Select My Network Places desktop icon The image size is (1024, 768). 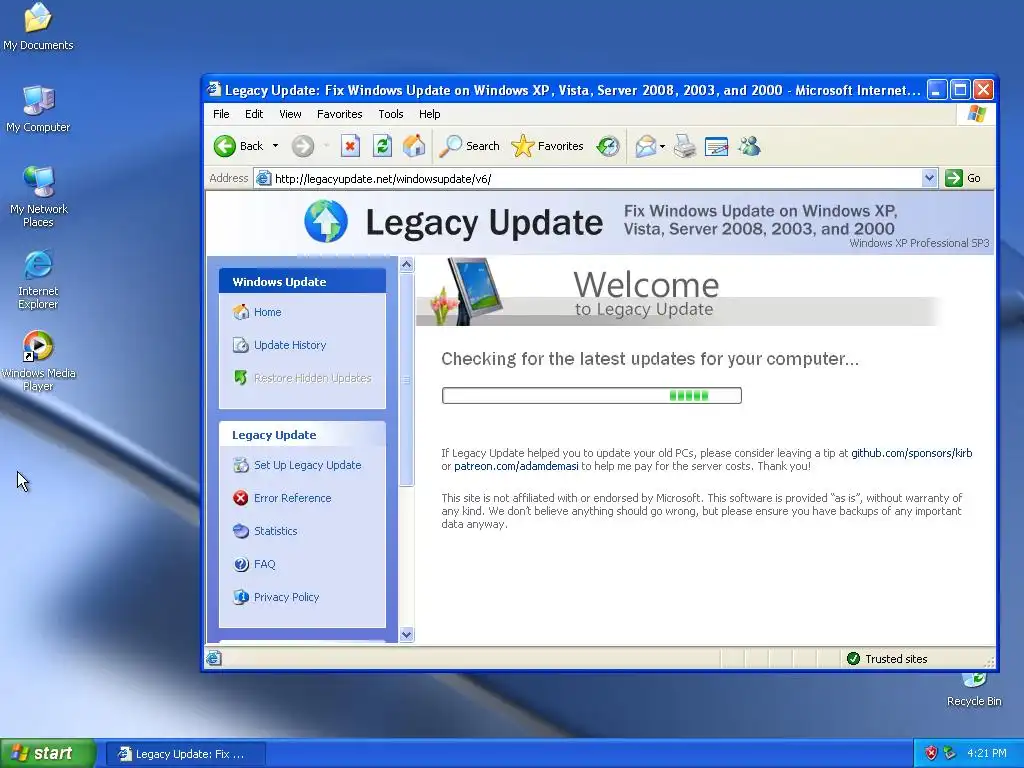tap(39, 196)
